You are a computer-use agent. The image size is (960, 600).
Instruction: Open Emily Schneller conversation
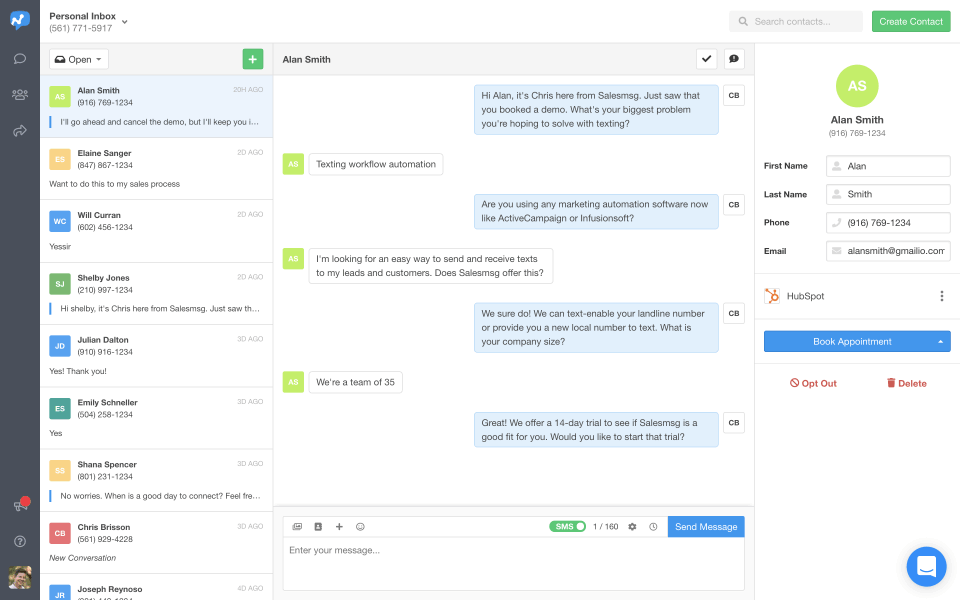click(x=156, y=419)
